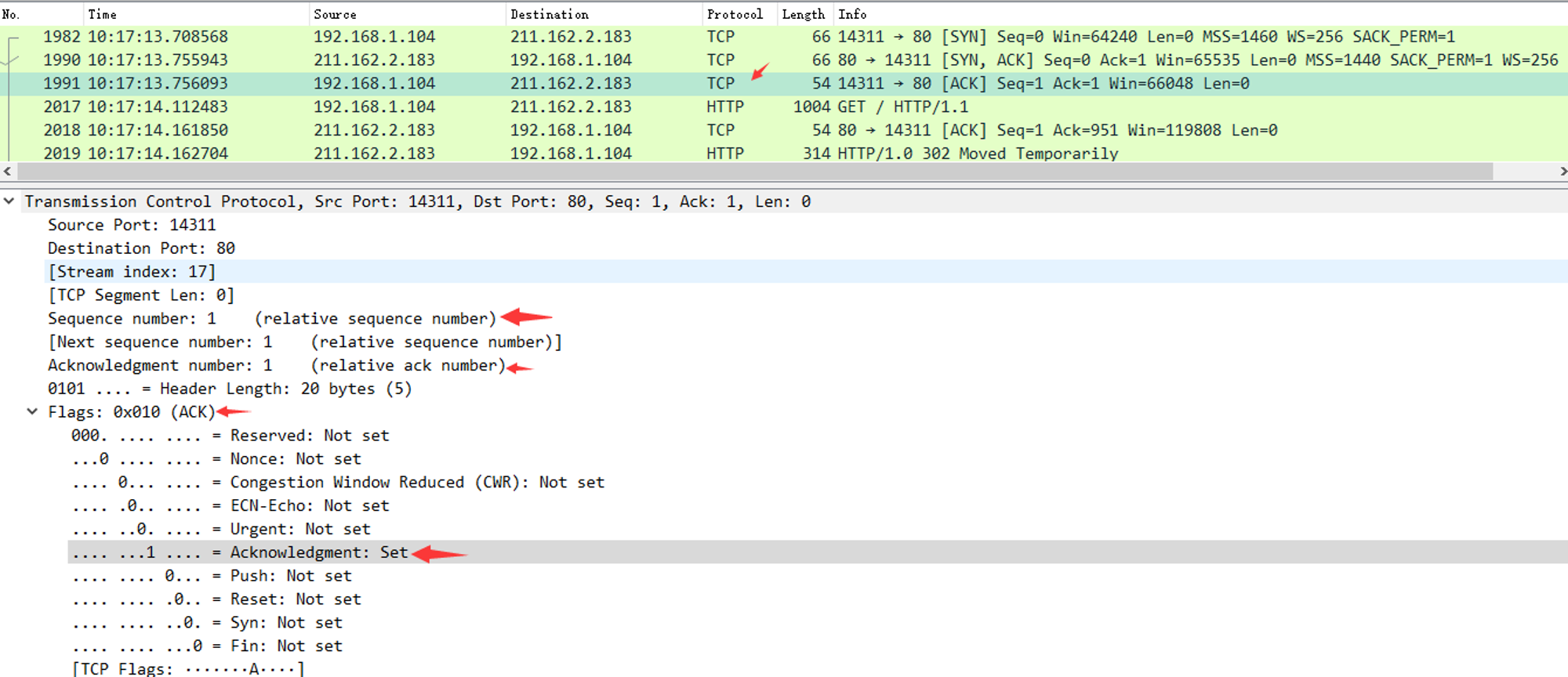Select the Push: Not set flag

(212, 576)
